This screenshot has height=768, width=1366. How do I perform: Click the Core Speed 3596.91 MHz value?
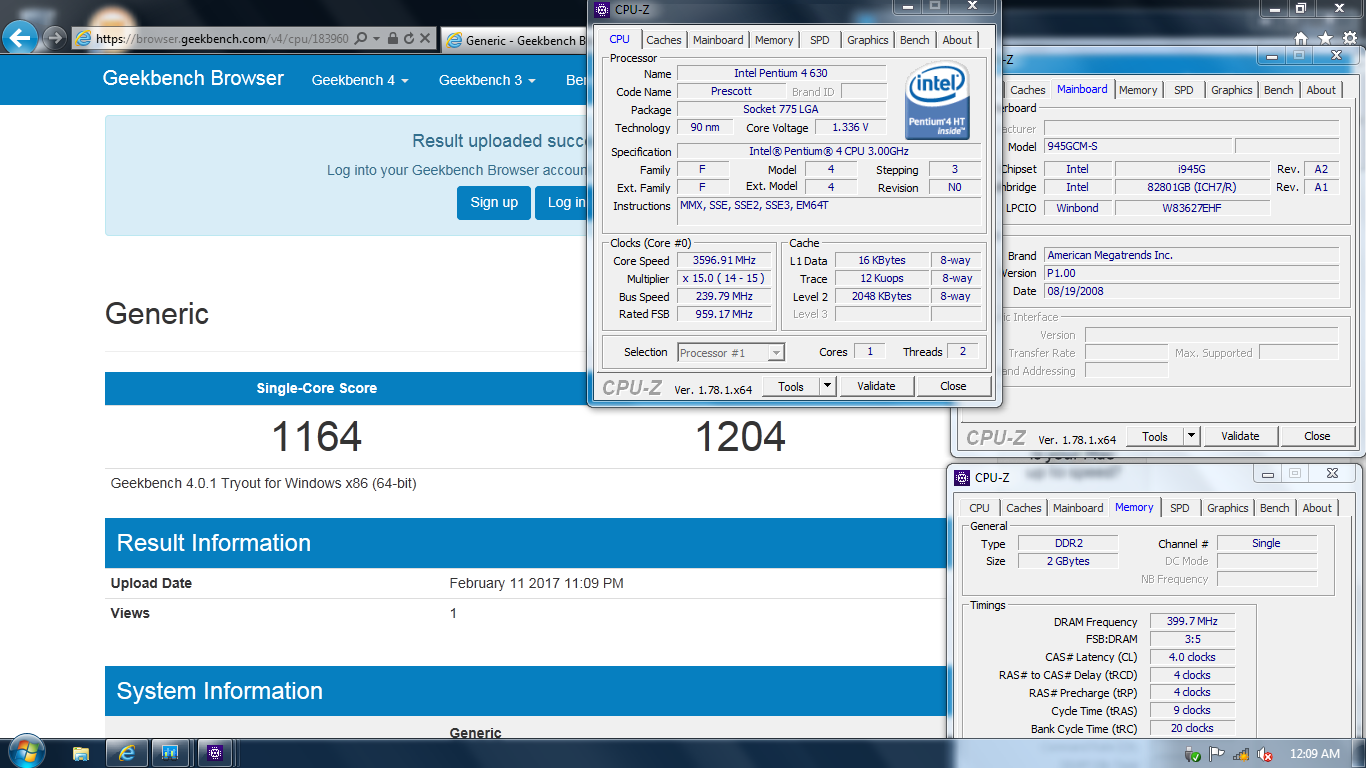pos(725,261)
